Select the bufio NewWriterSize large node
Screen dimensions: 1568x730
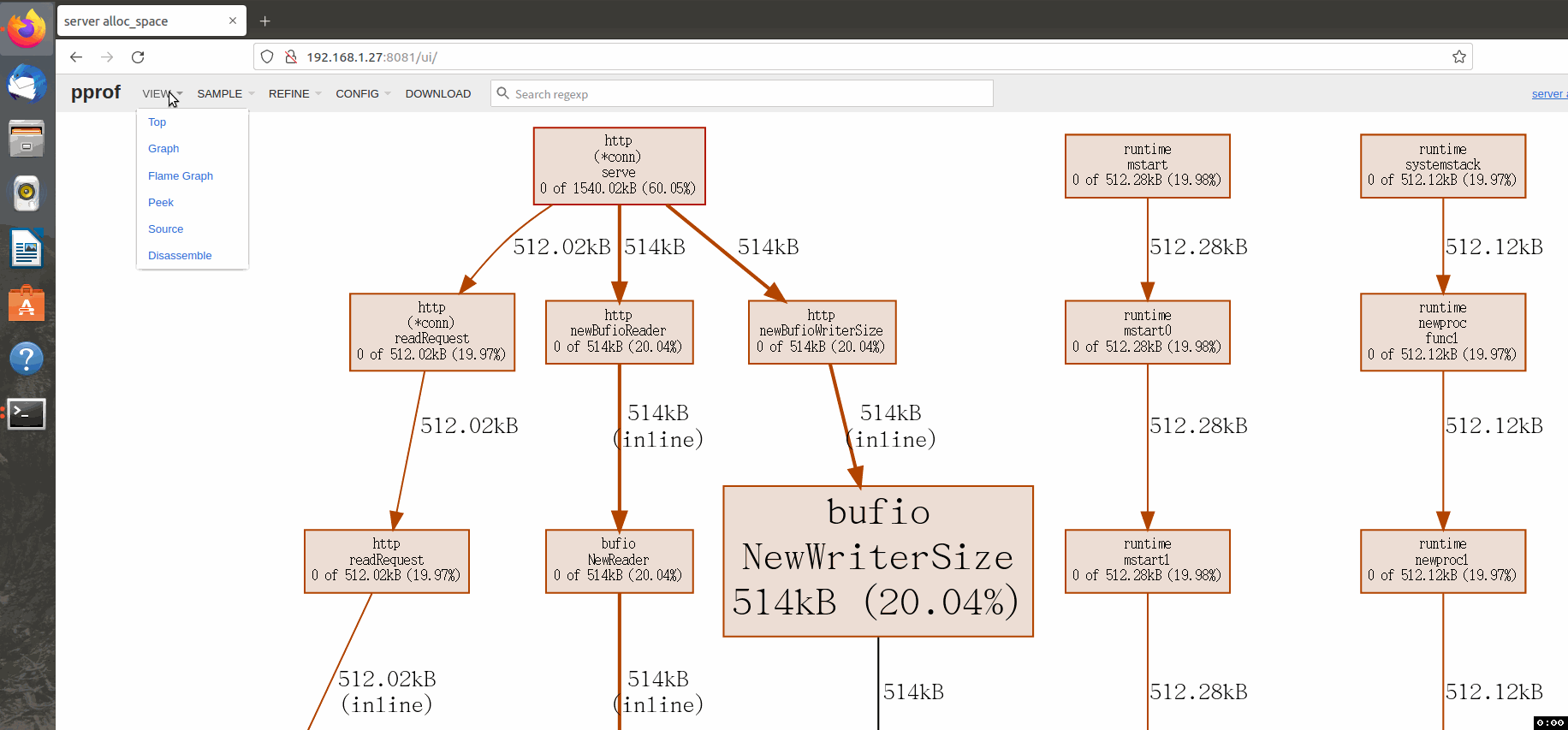878,561
